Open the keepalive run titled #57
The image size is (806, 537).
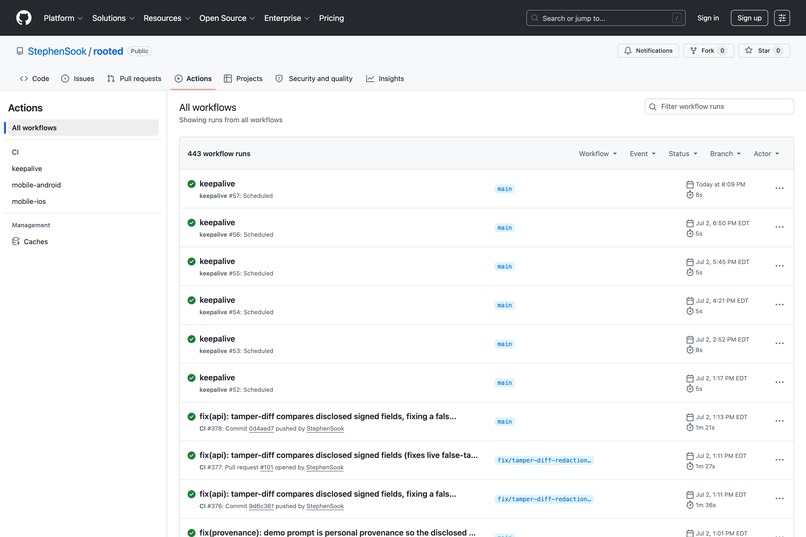tap(217, 183)
